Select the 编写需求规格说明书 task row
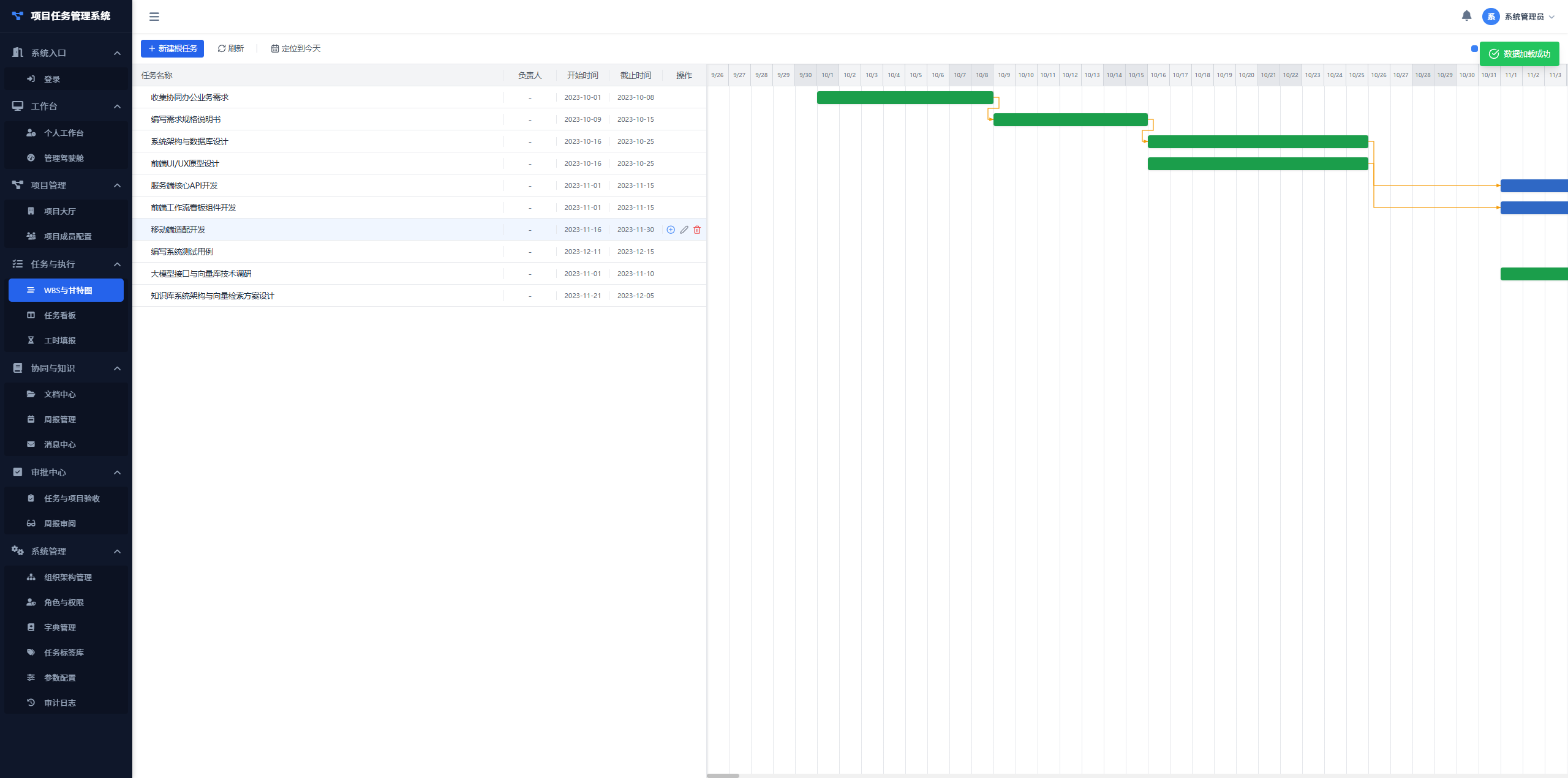This screenshot has height=778, width=1568. click(420, 119)
